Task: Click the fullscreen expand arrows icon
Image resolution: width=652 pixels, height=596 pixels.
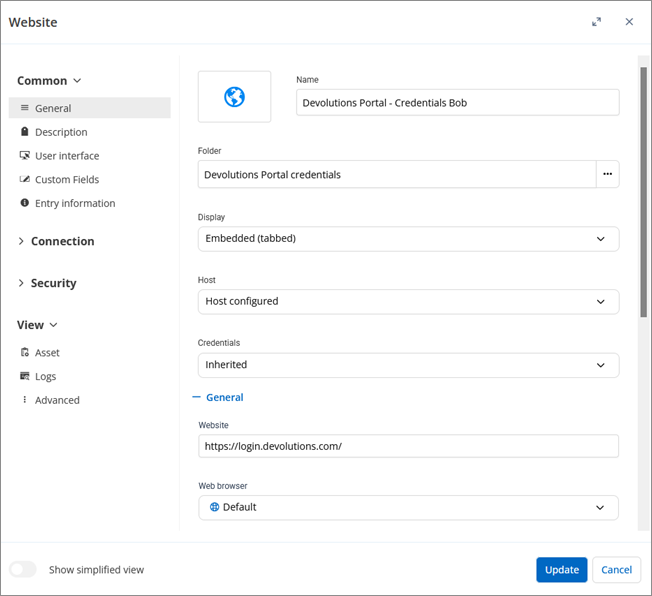Action: (596, 22)
